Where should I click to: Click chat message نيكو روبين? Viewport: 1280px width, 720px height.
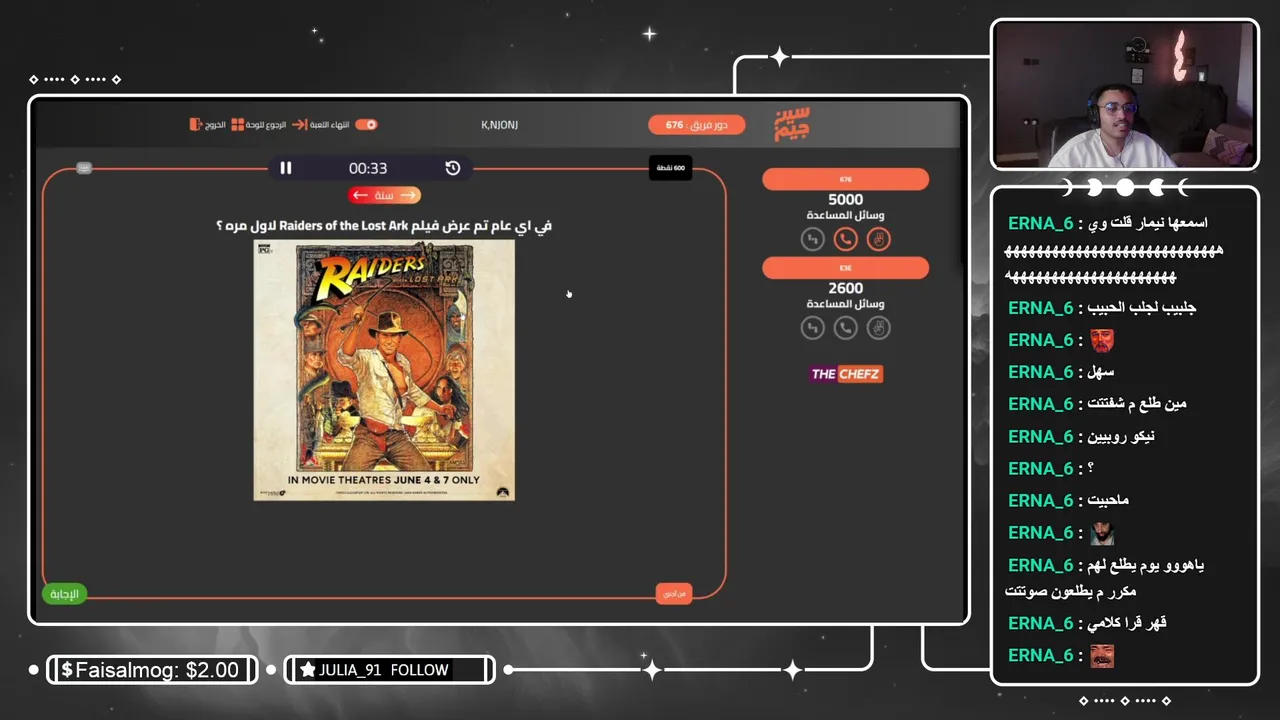(1121, 436)
